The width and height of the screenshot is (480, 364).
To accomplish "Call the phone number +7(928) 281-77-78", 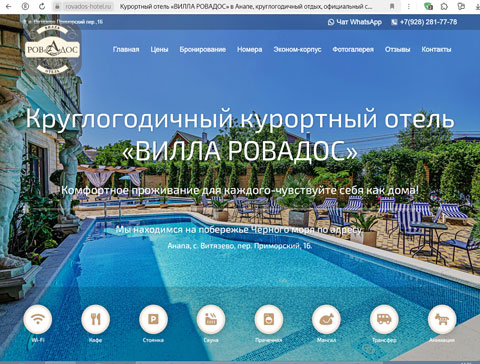I will 428,22.
